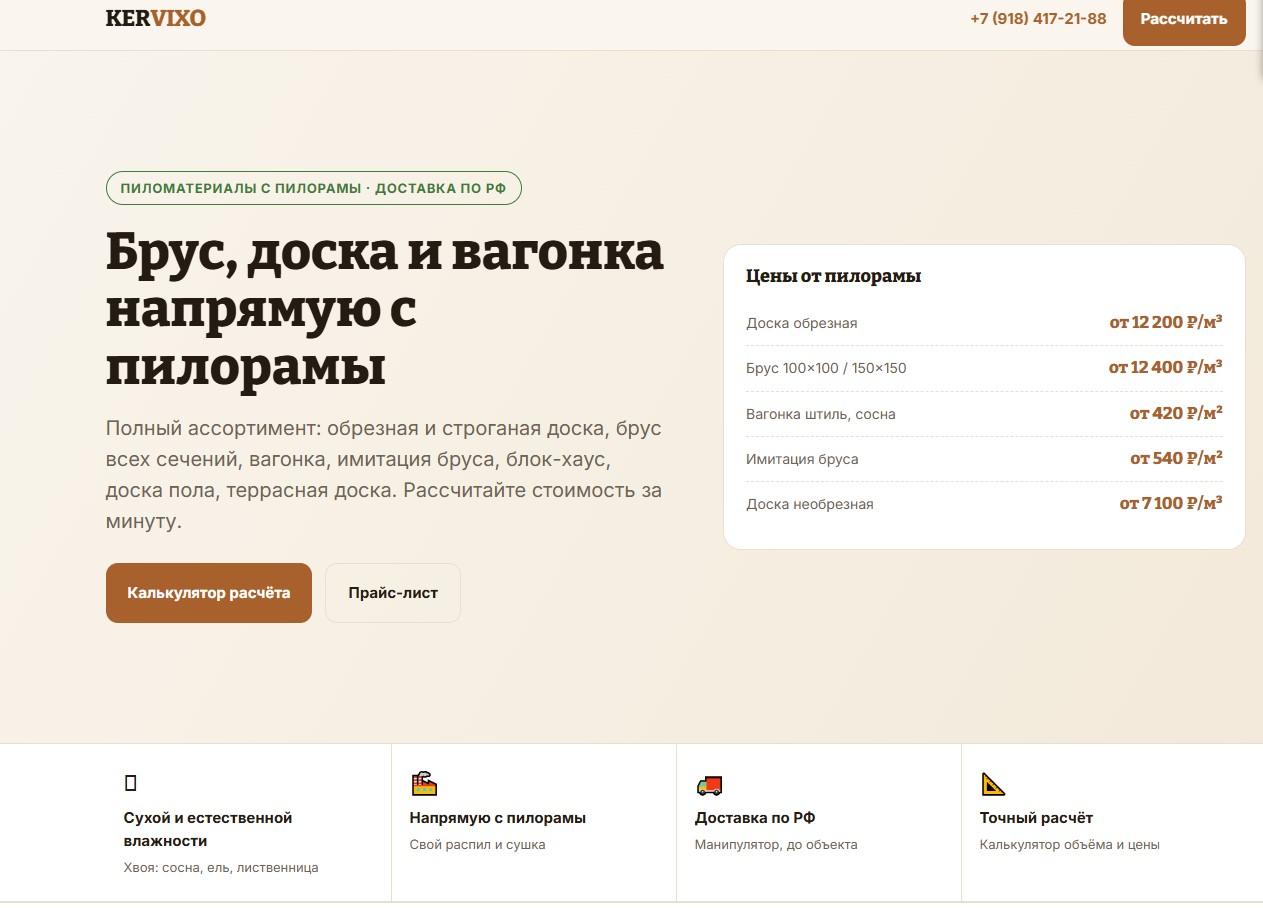The height and width of the screenshot is (908, 1263).
Task: Click the icon above Сухой и естественной влажности
Action: coord(131,783)
